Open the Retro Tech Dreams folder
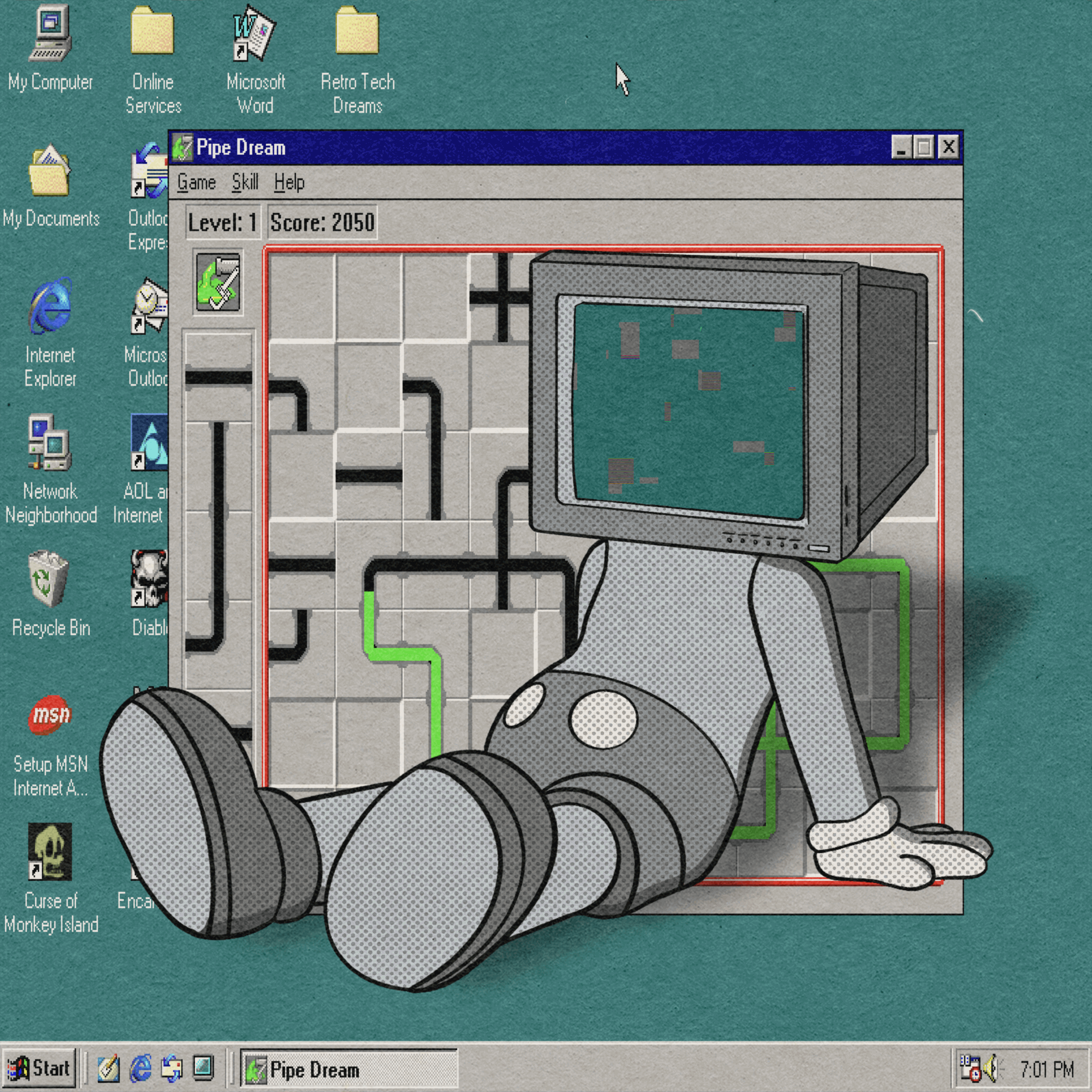The image size is (1092, 1092). coord(357,31)
